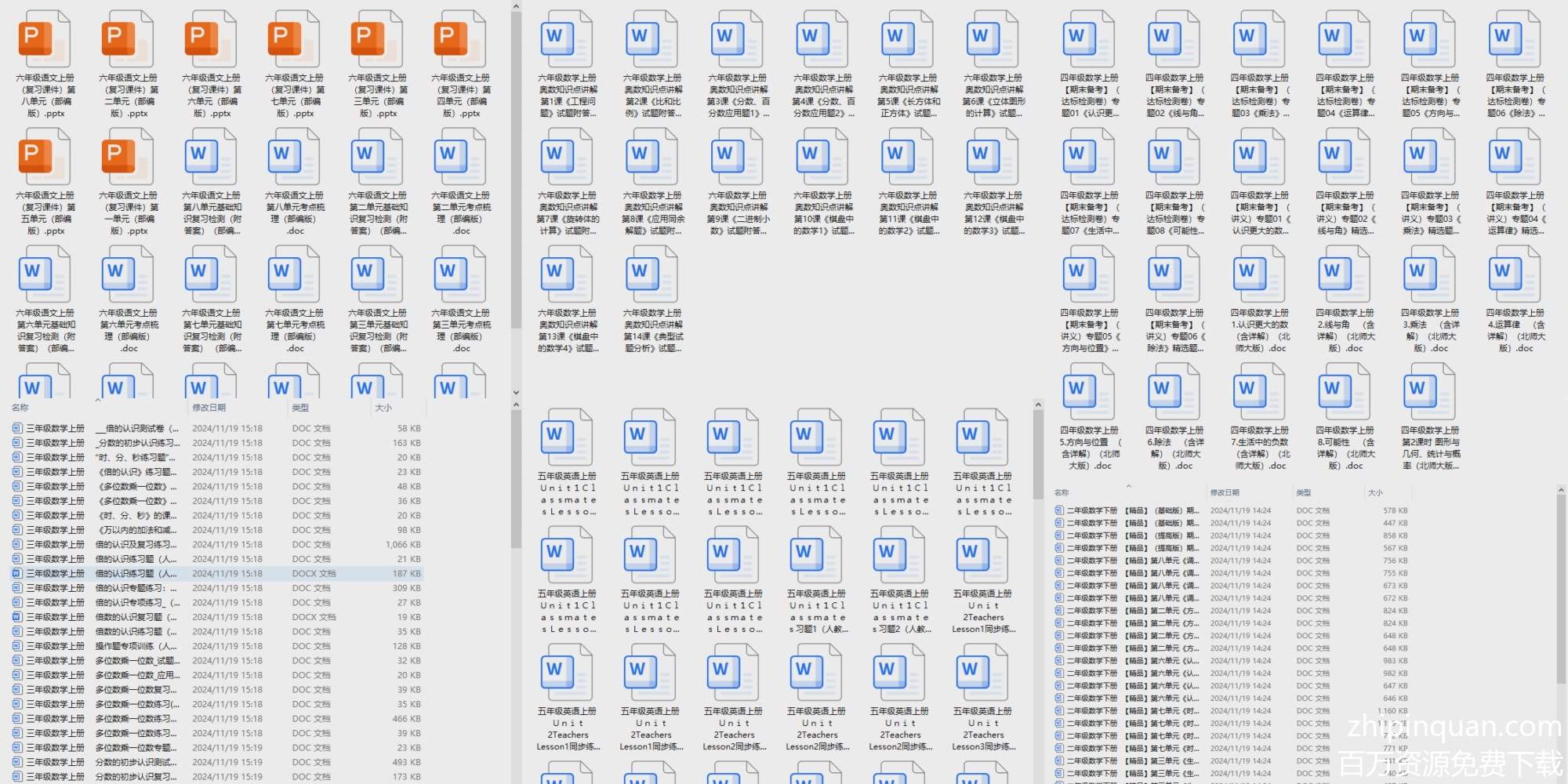The width and height of the screenshot is (1568, 784).
Task: Click scroll-down arrow of 六年级语文 icon pane
Action: point(516,392)
